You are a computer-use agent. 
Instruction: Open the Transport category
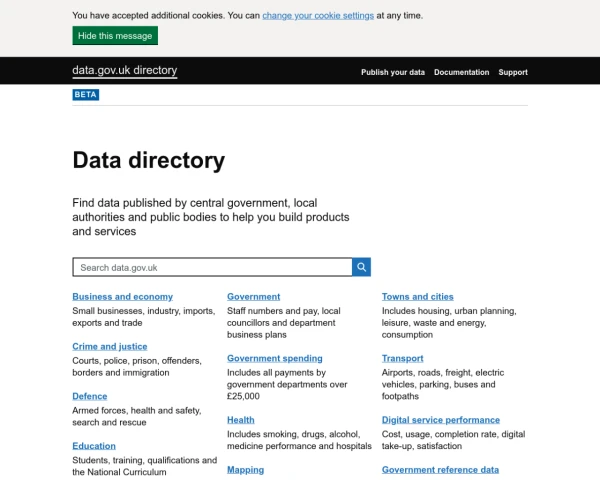[402, 358]
